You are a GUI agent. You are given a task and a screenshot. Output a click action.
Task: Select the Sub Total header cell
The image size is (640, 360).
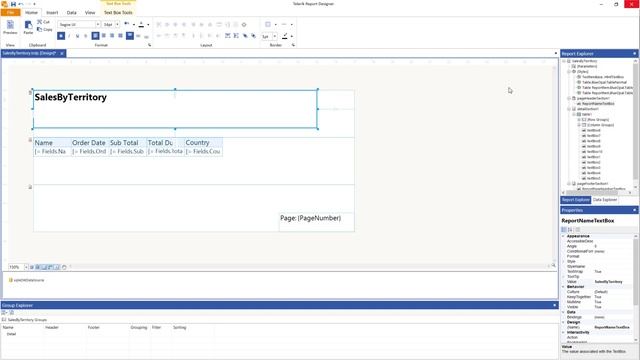127,142
